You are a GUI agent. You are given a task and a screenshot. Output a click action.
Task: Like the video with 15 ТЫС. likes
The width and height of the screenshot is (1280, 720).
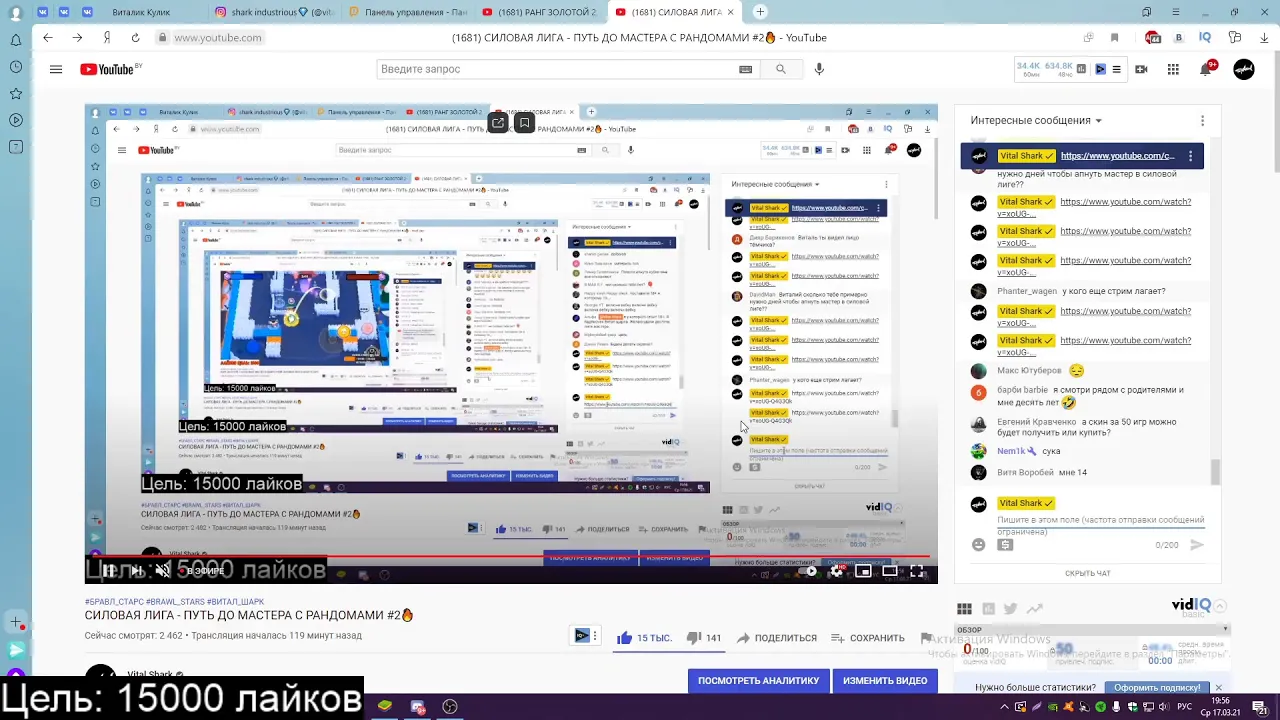[644, 638]
